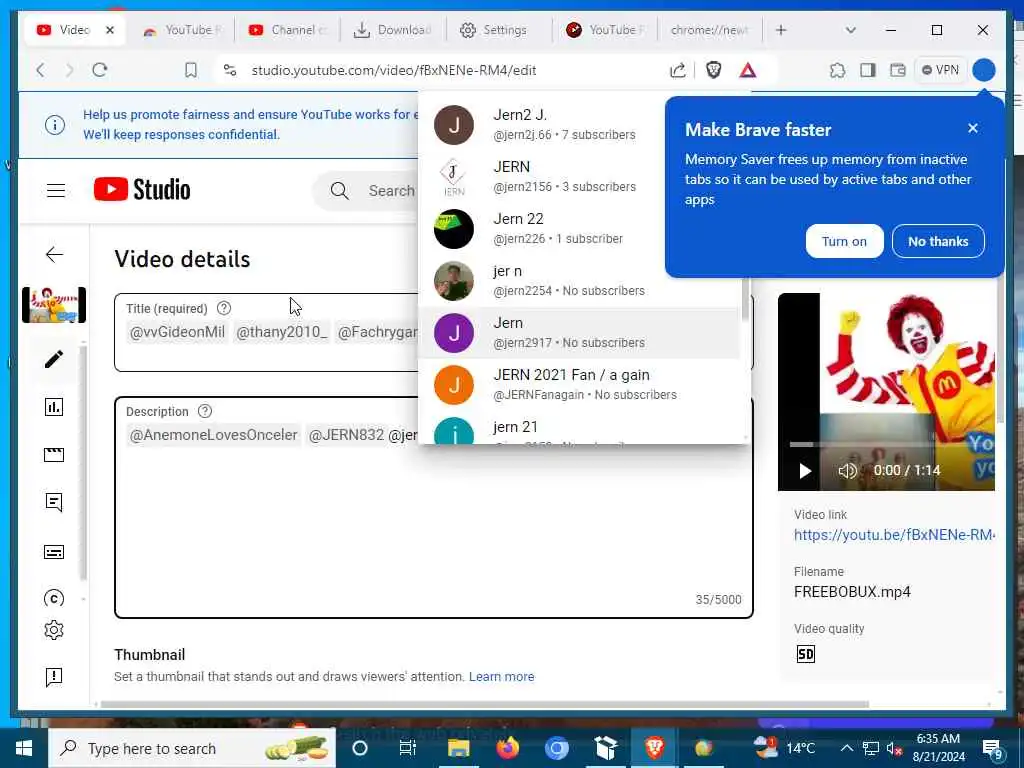Click the Learn more thumbnail link
1024x768 pixels.
(501, 677)
